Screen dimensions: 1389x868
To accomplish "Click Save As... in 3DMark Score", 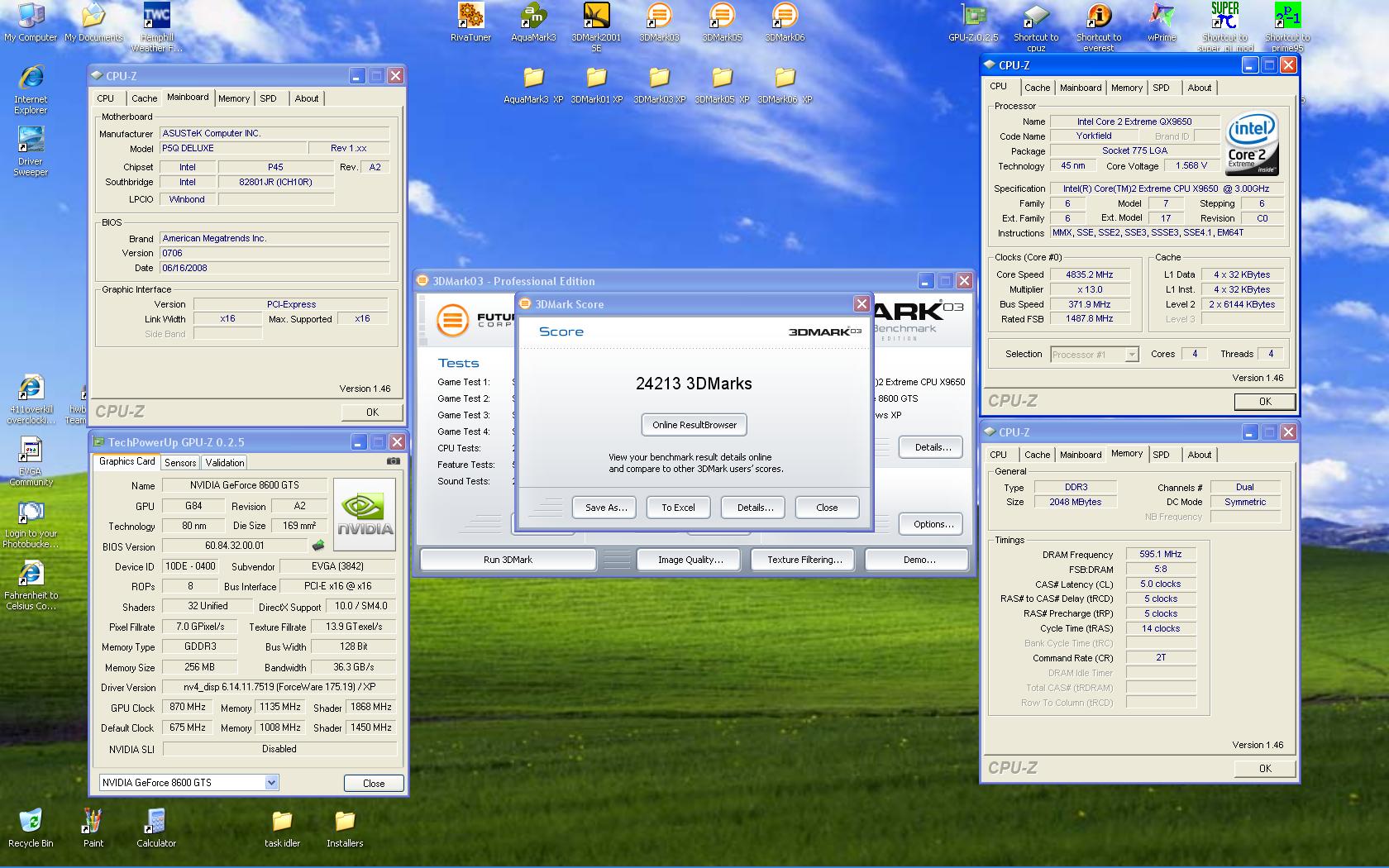I will 605,508.
